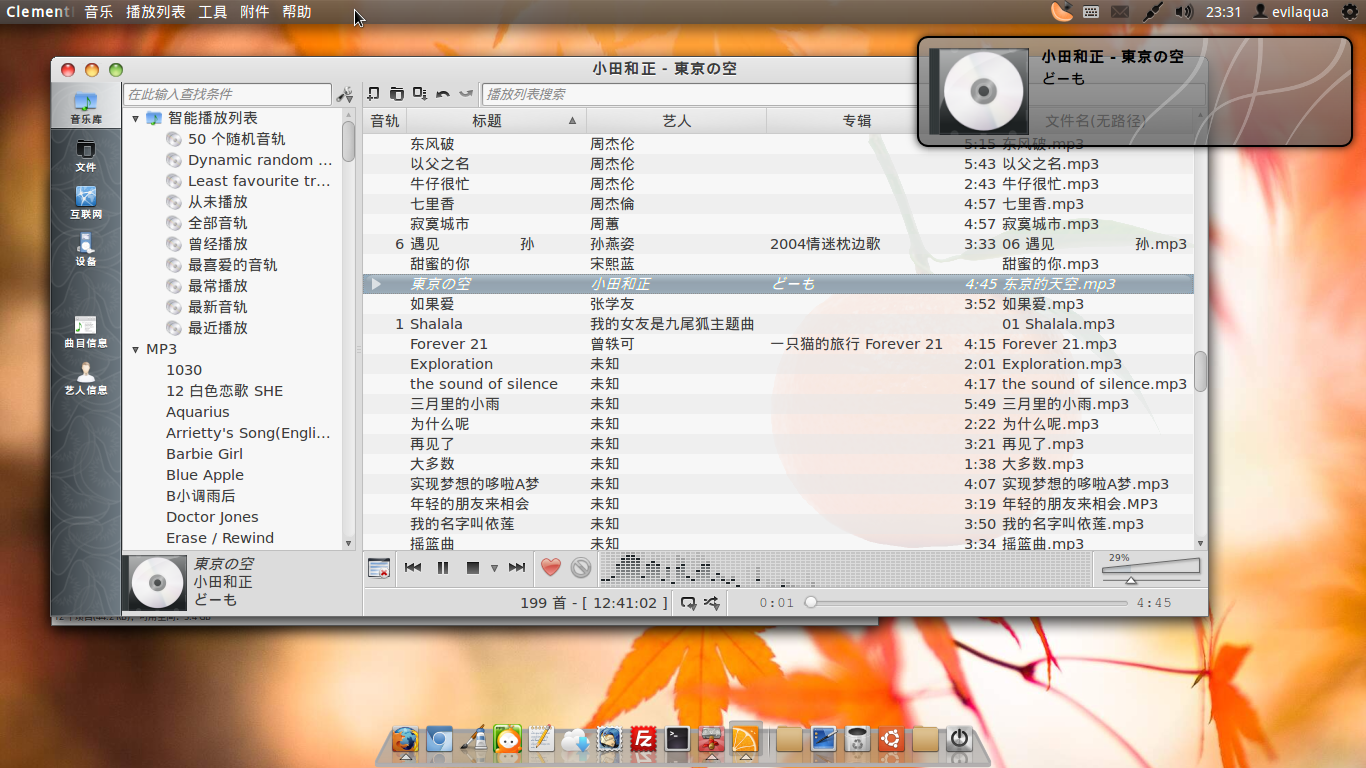Open the stop-after options arrow
This screenshot has height=768, width=1366.
[x=494, y=569]
